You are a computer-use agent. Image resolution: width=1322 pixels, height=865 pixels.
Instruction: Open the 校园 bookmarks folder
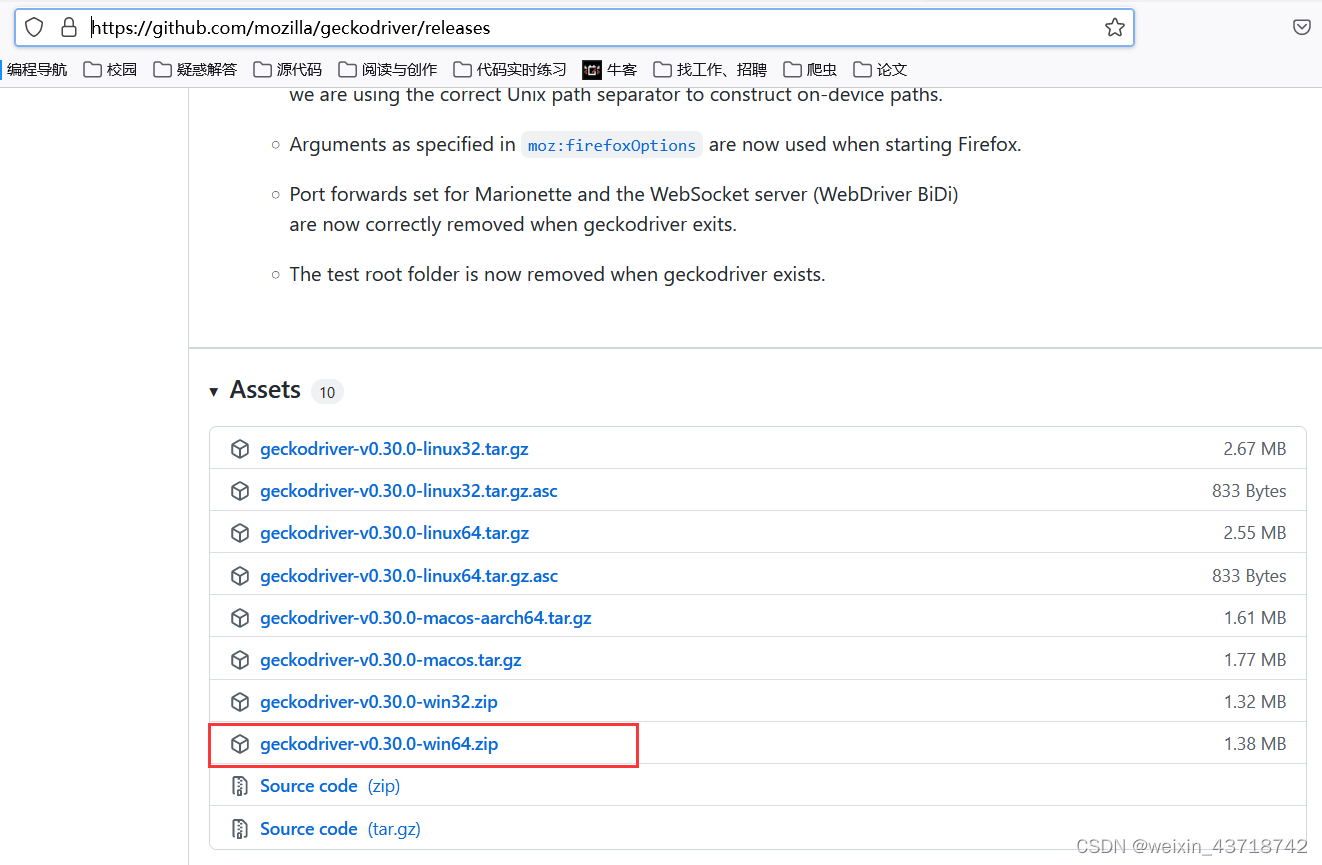(110, 69)
